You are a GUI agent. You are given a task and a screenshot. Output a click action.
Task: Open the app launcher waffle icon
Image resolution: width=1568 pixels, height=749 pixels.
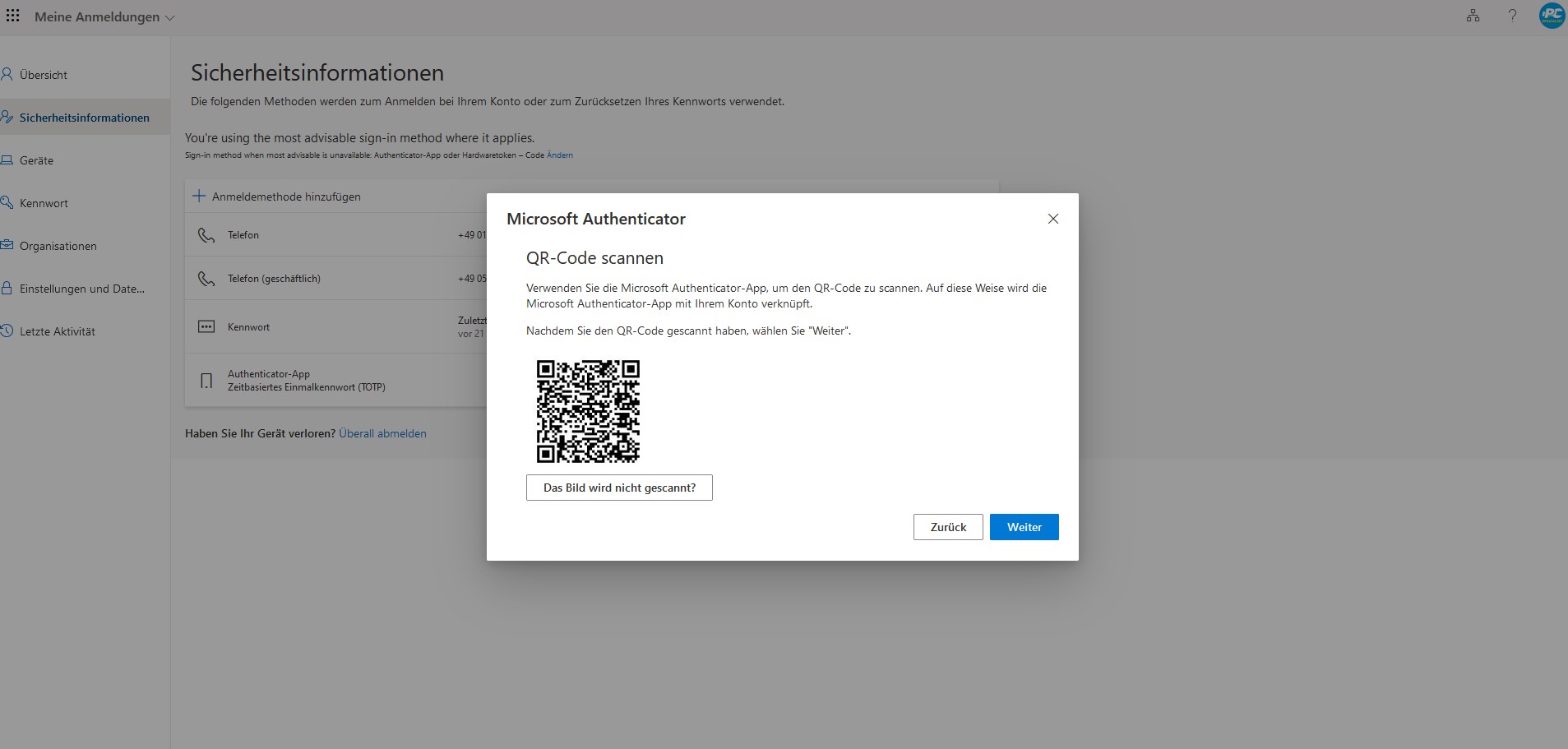pyautogui.click(x=13, y=16)
